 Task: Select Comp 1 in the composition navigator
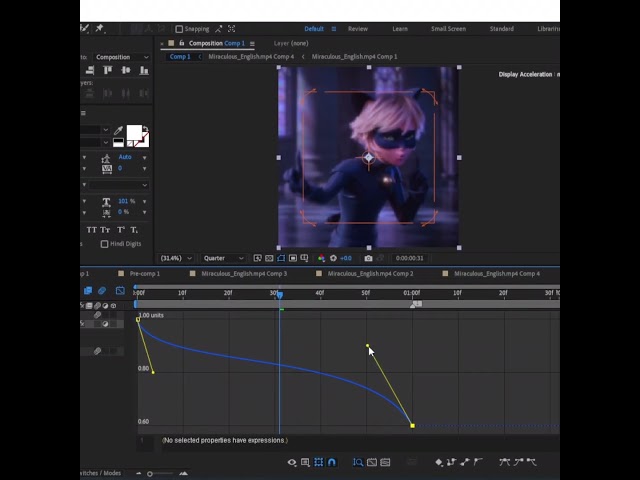pyautogui.click(x=180, y=57)
